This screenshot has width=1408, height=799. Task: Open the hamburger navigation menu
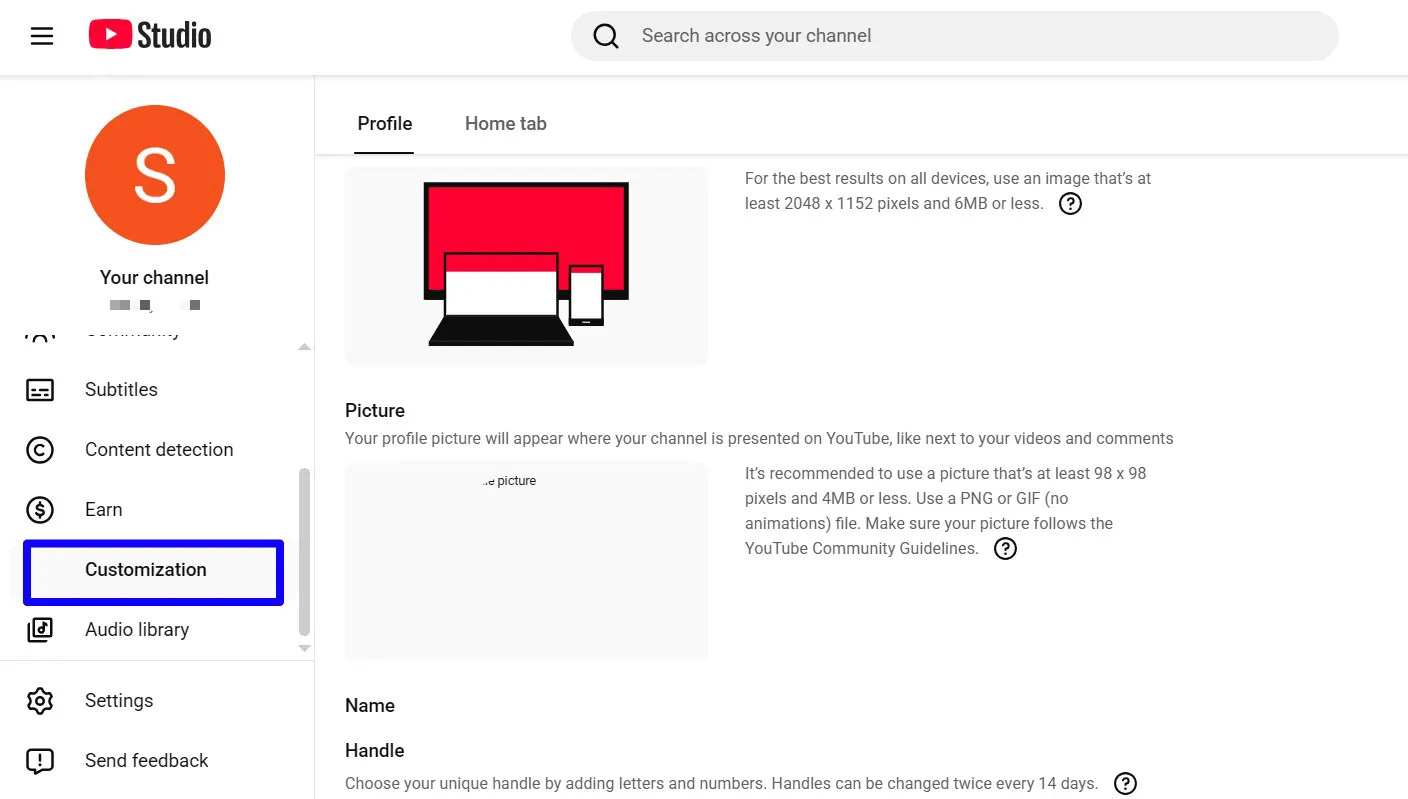[x=42, y=37]
